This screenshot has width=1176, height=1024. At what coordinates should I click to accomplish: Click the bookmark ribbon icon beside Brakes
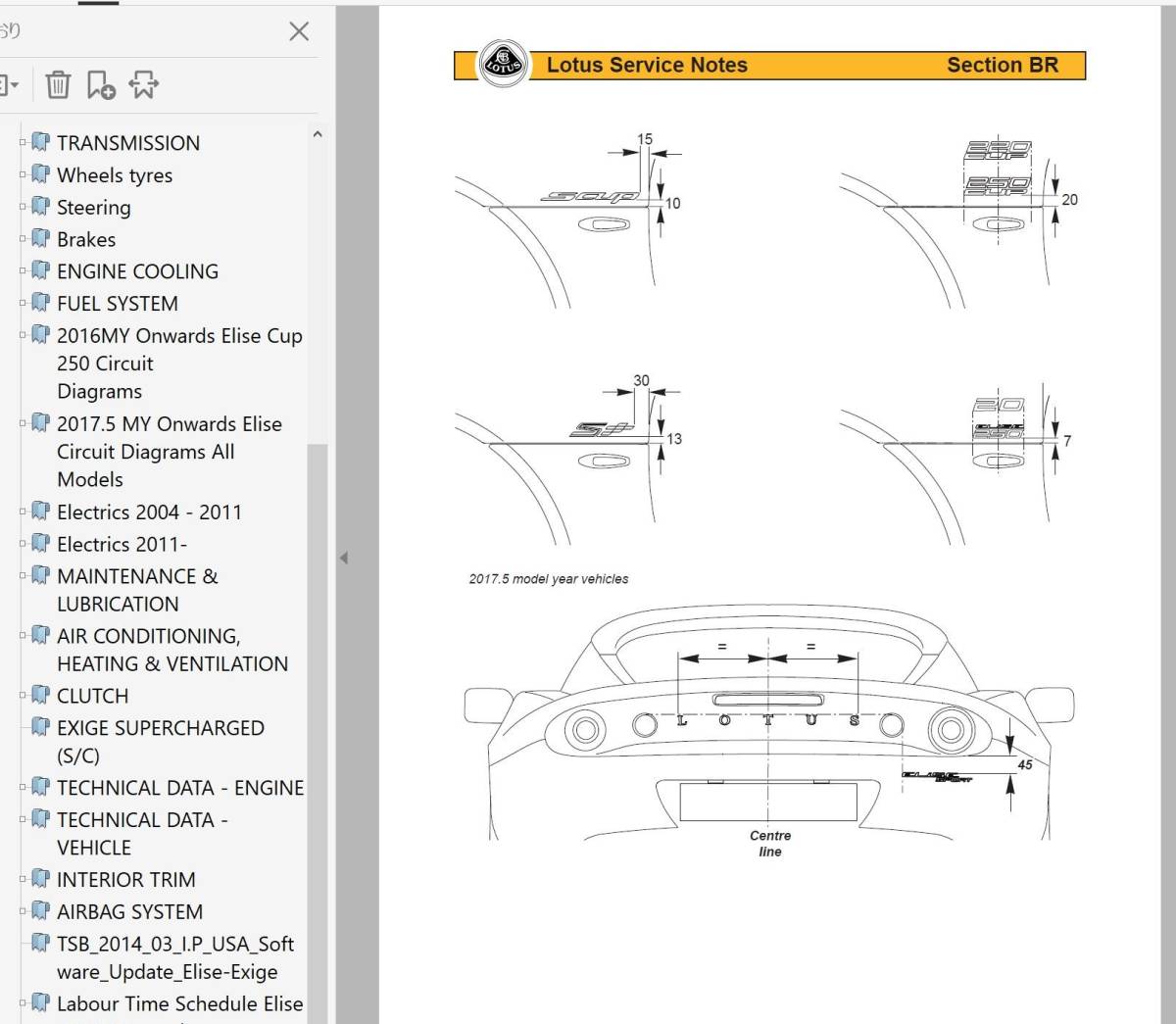click(x=40, y=238)
